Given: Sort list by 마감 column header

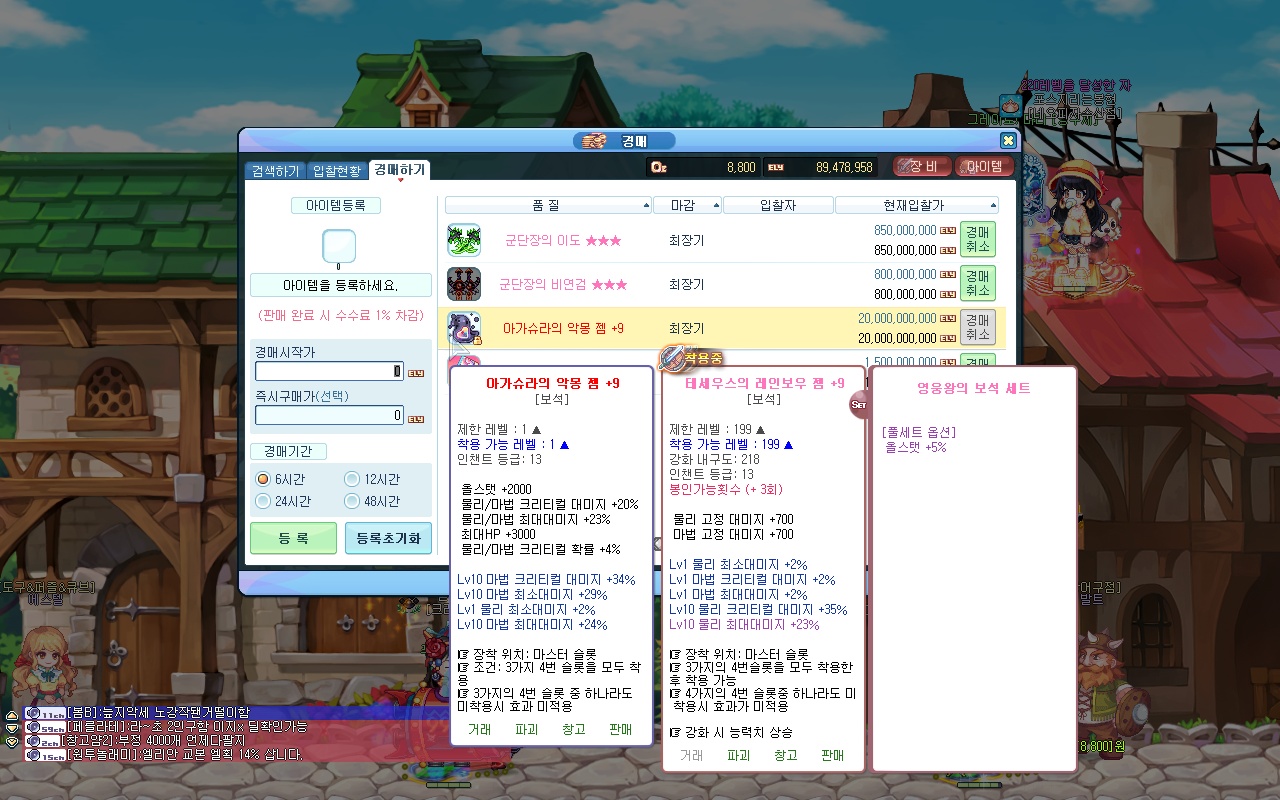Looking at the screenshot, I should 687,205.
